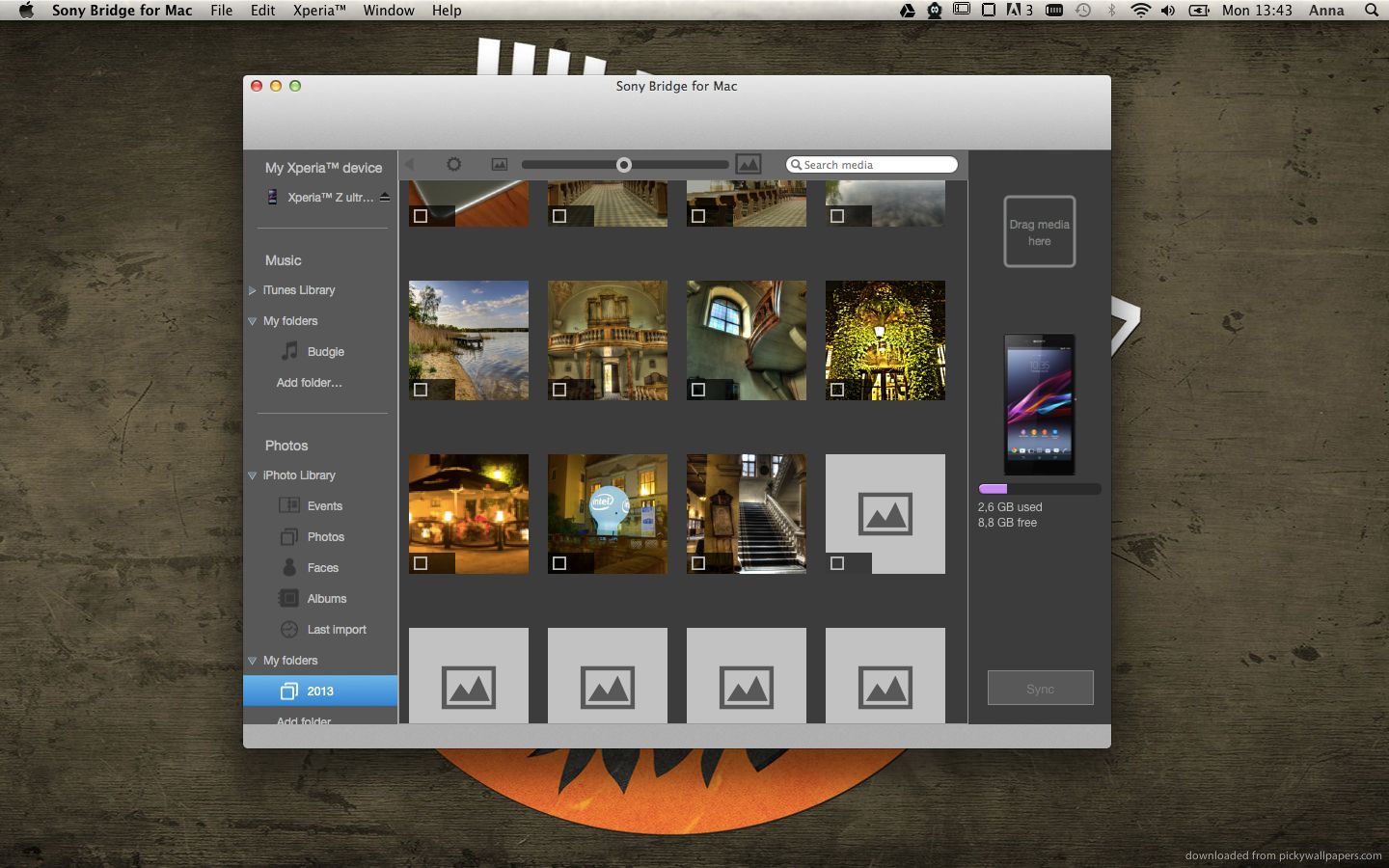Tick the checkbox on the night café photo
Image resolution: width=1389 pixels, height=868 pixels.
coord(421,563)
